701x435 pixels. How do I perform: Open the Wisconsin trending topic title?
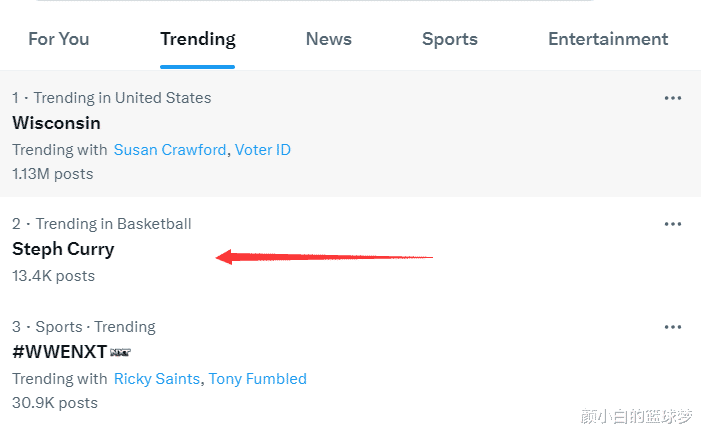[x=56, y=123]
